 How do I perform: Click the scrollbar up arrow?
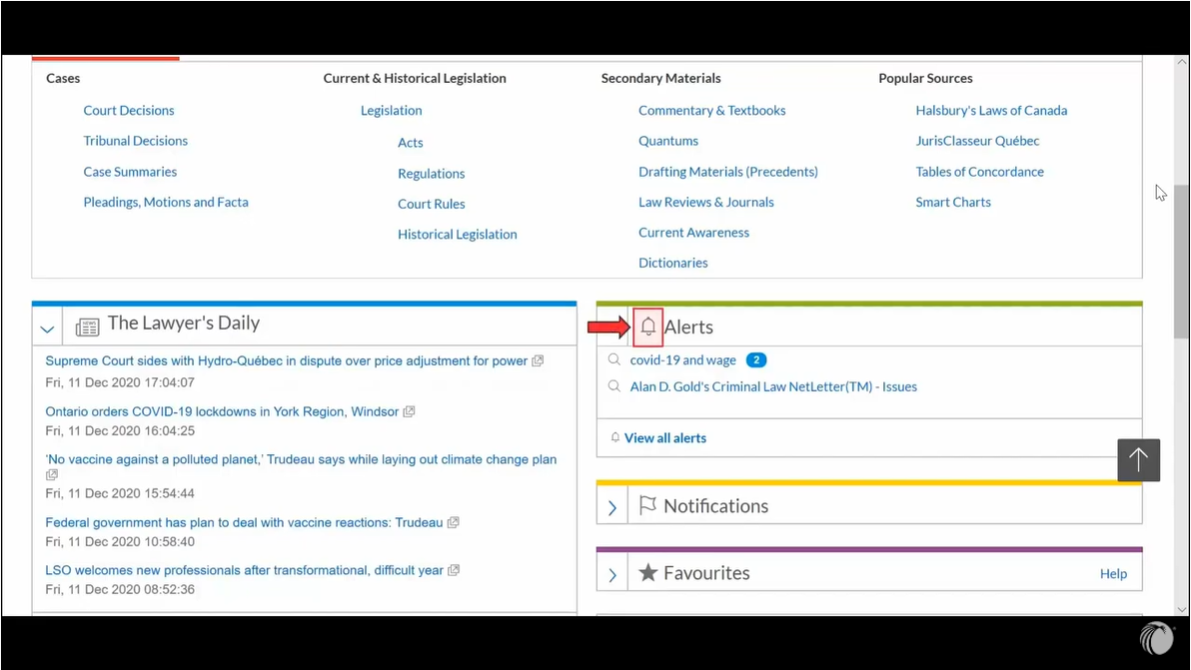pyautogui.click(x=1181, y=62)
